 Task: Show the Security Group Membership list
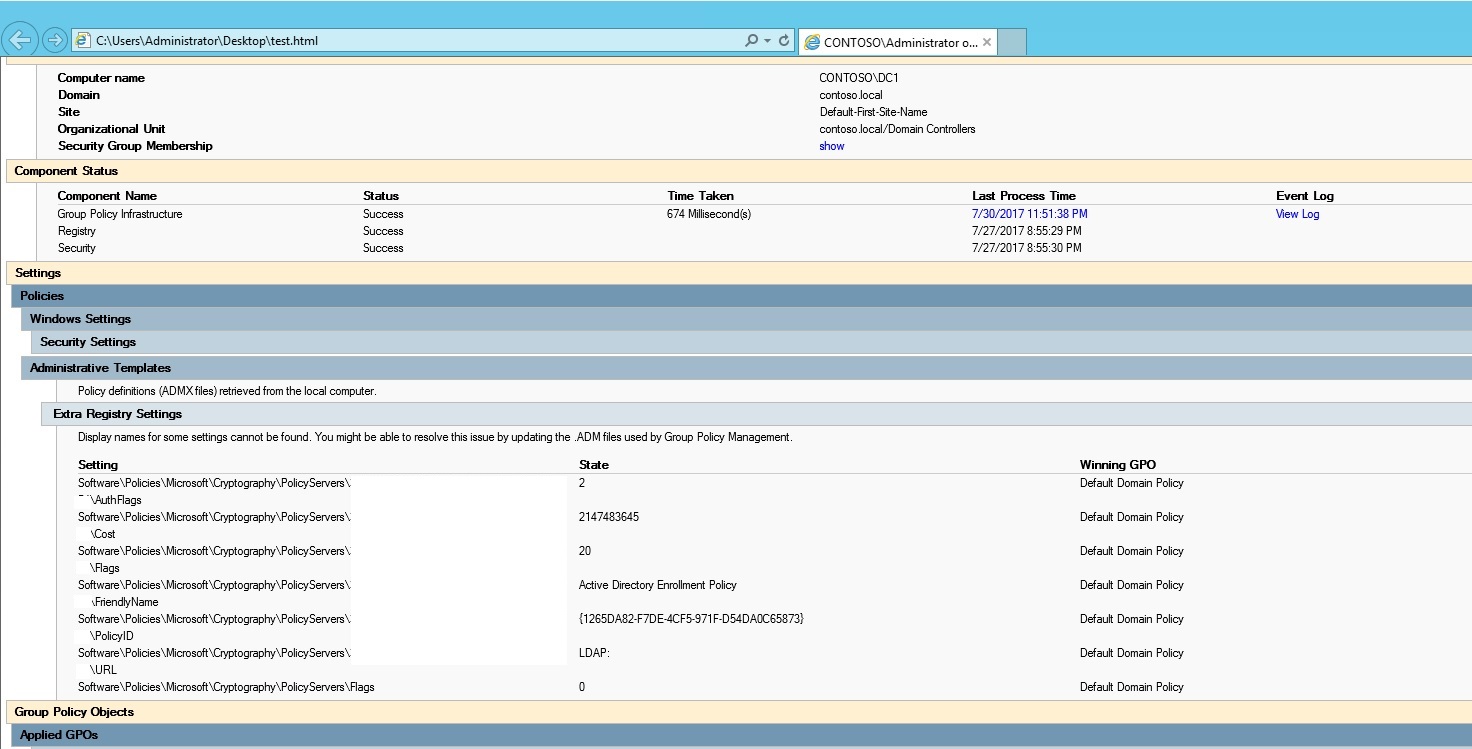click(832, 146)
